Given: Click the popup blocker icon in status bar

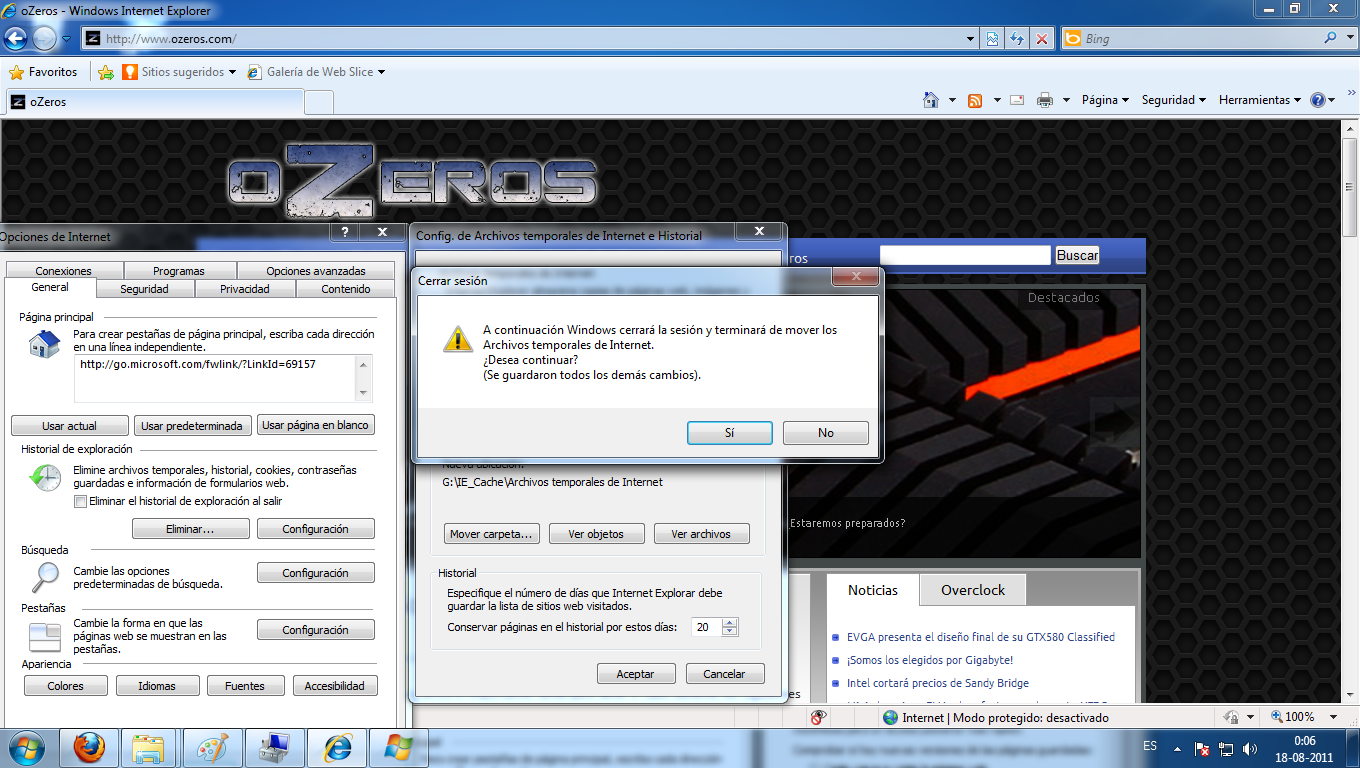Looking at the screenshot, I should click(818, 717).
